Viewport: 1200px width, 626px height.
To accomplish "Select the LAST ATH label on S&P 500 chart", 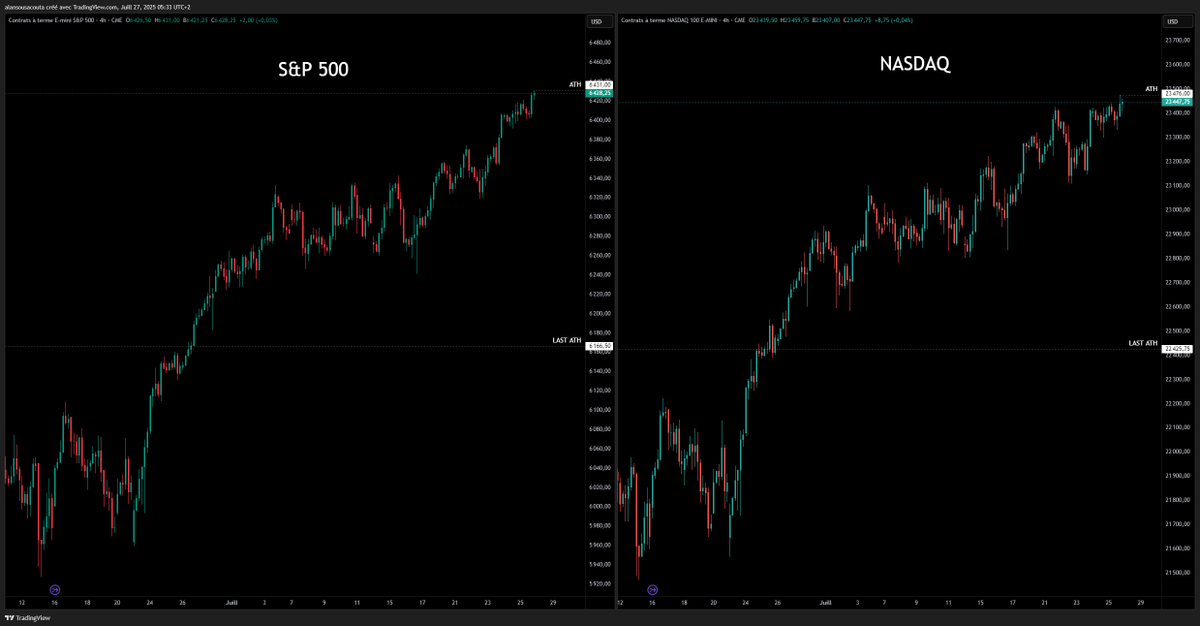I will pos(567,340).
